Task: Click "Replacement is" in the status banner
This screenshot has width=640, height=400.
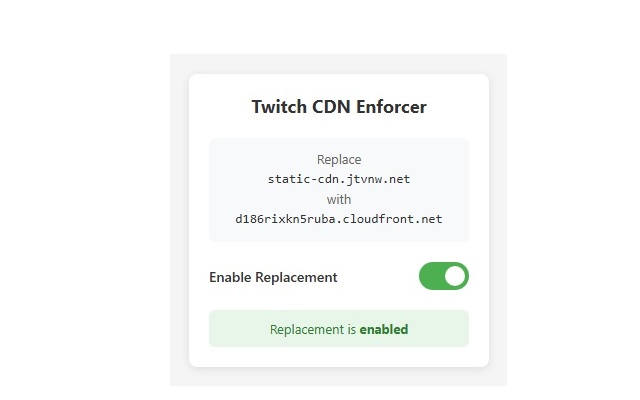Action: 313,329
